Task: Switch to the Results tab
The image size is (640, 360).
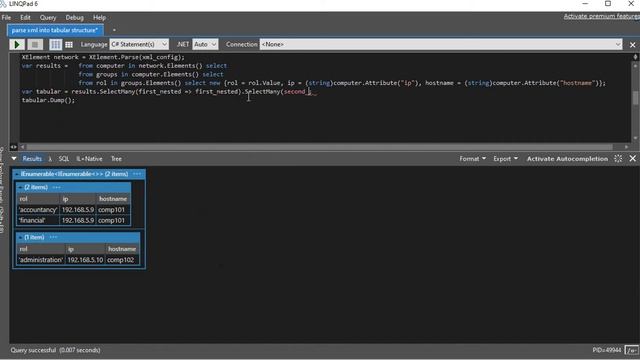Action: [32, 159]
